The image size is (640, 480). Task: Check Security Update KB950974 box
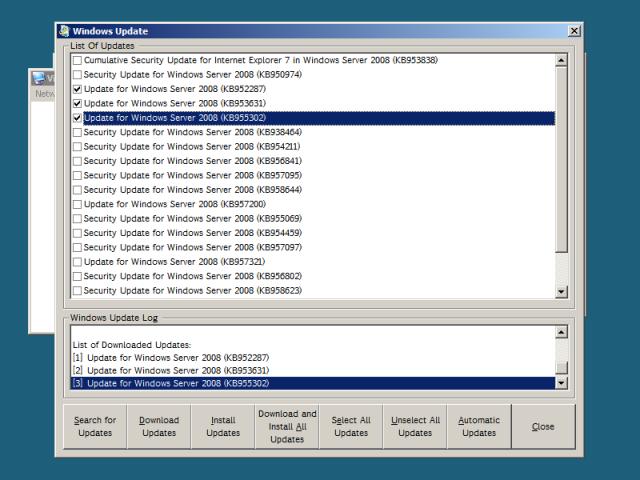77,75
